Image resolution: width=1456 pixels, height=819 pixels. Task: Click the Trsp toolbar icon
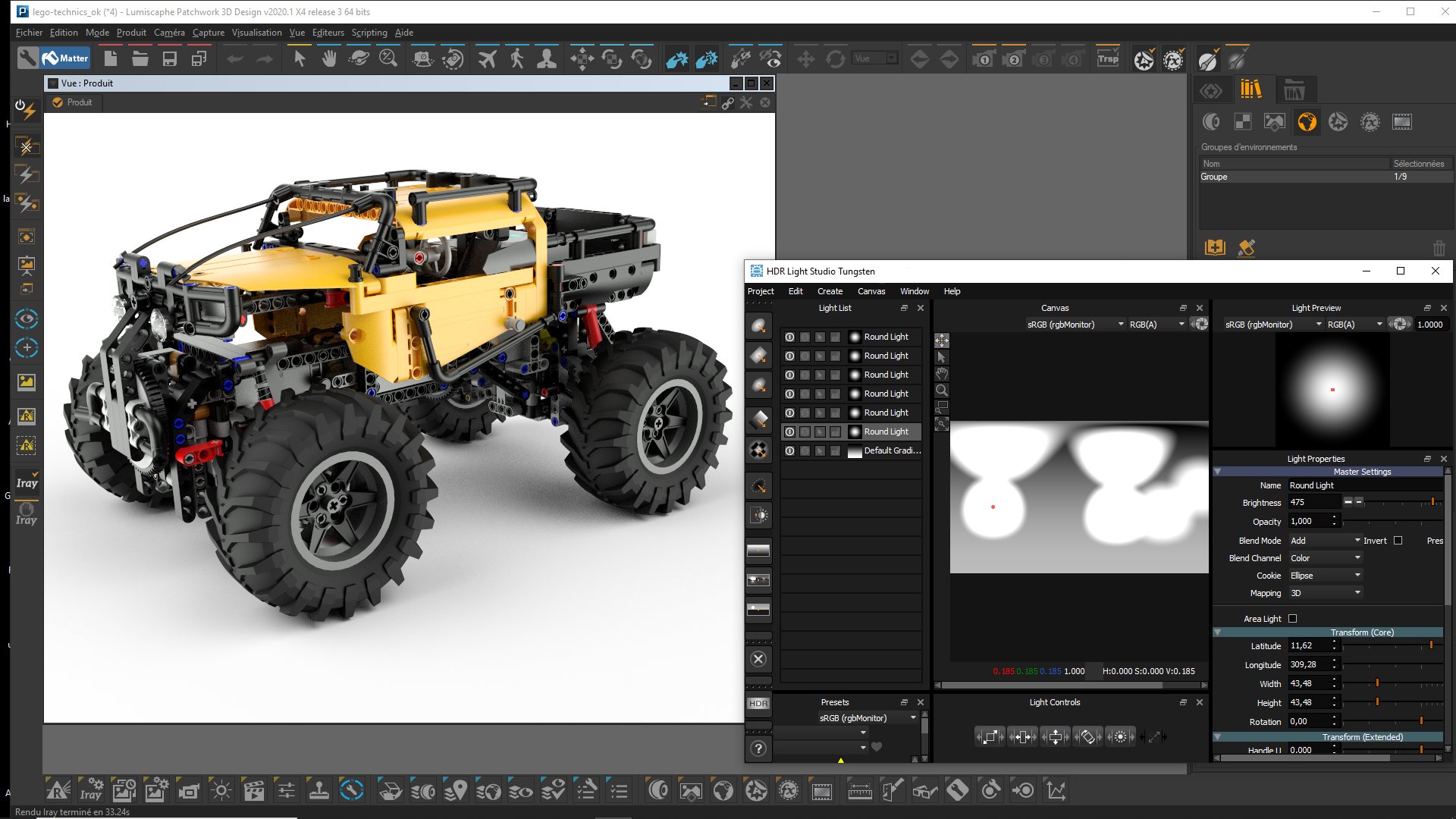pos(1107,58)
